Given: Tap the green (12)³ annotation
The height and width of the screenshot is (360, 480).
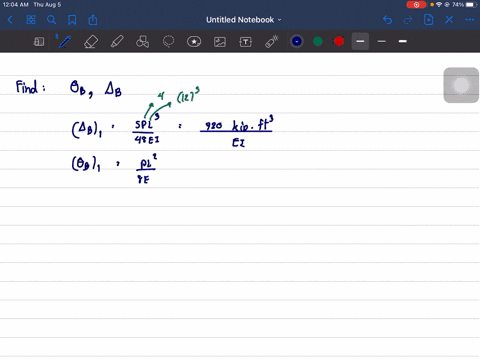Looking at the screenshot, I should point(188,96).
